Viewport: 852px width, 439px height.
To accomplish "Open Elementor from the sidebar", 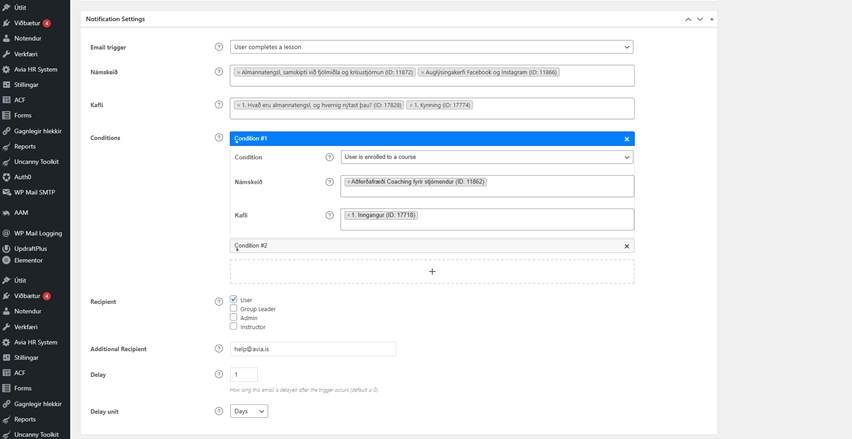I will click(28, 260).
